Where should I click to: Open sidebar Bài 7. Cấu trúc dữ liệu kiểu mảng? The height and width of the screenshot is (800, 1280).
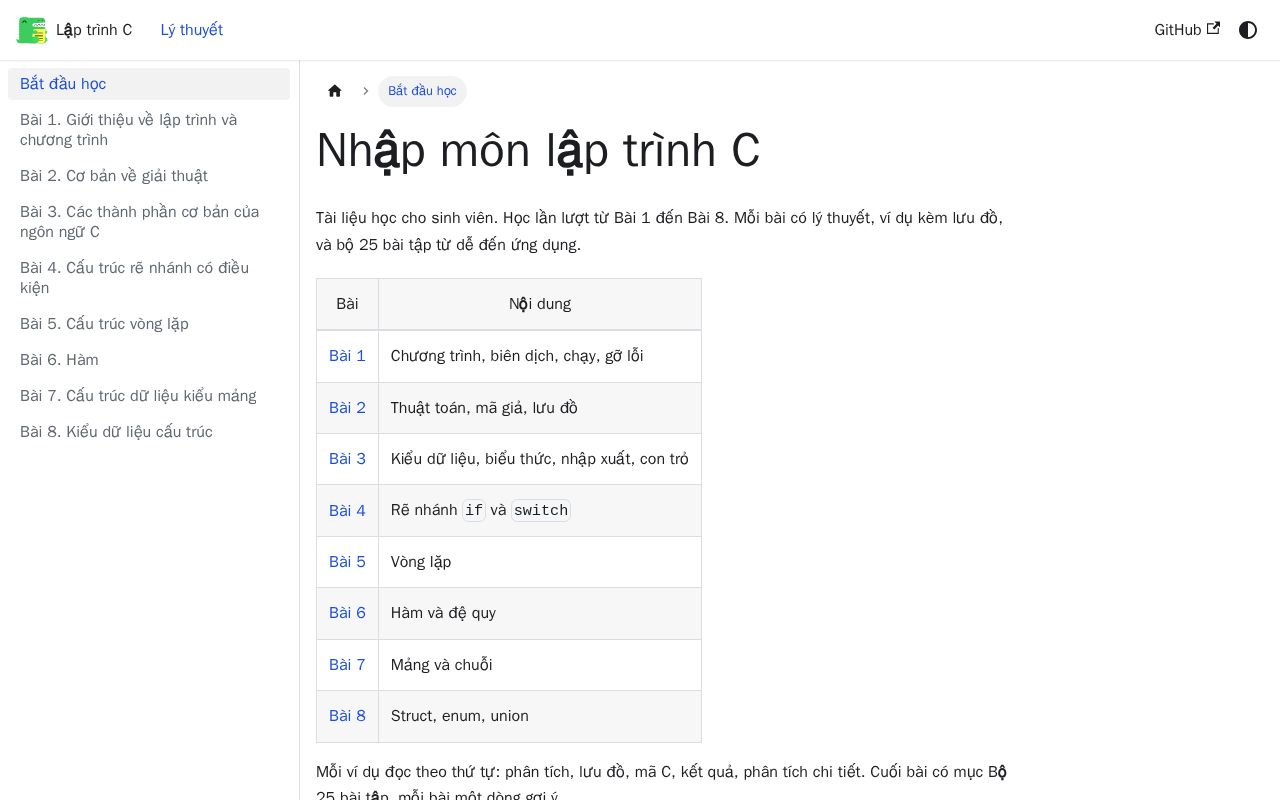point(149,396)
